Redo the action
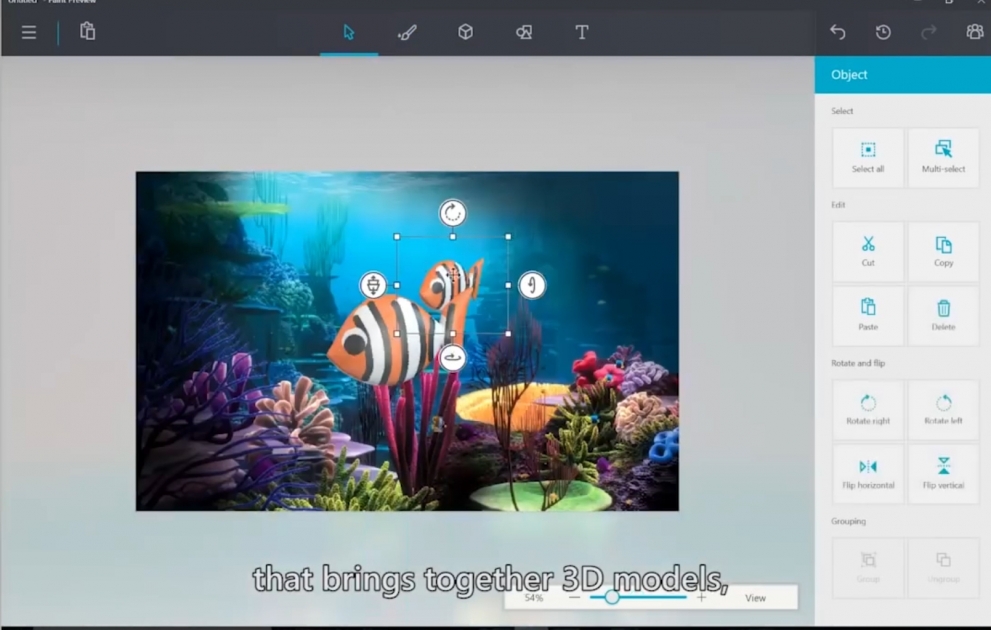 coord(928,32)
